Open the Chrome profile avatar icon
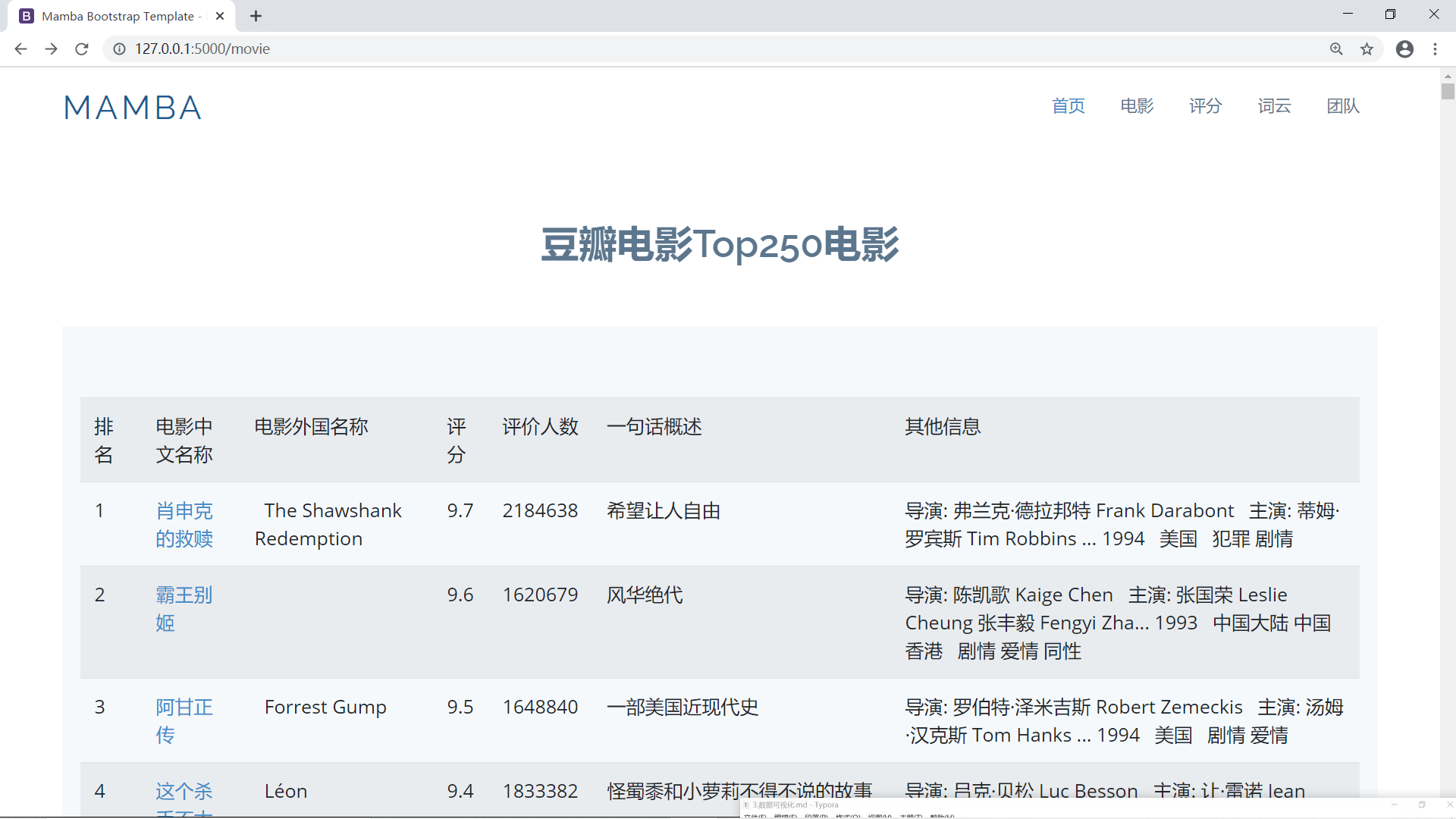This screenshot has height=819, width=1456. (1404, 49)
